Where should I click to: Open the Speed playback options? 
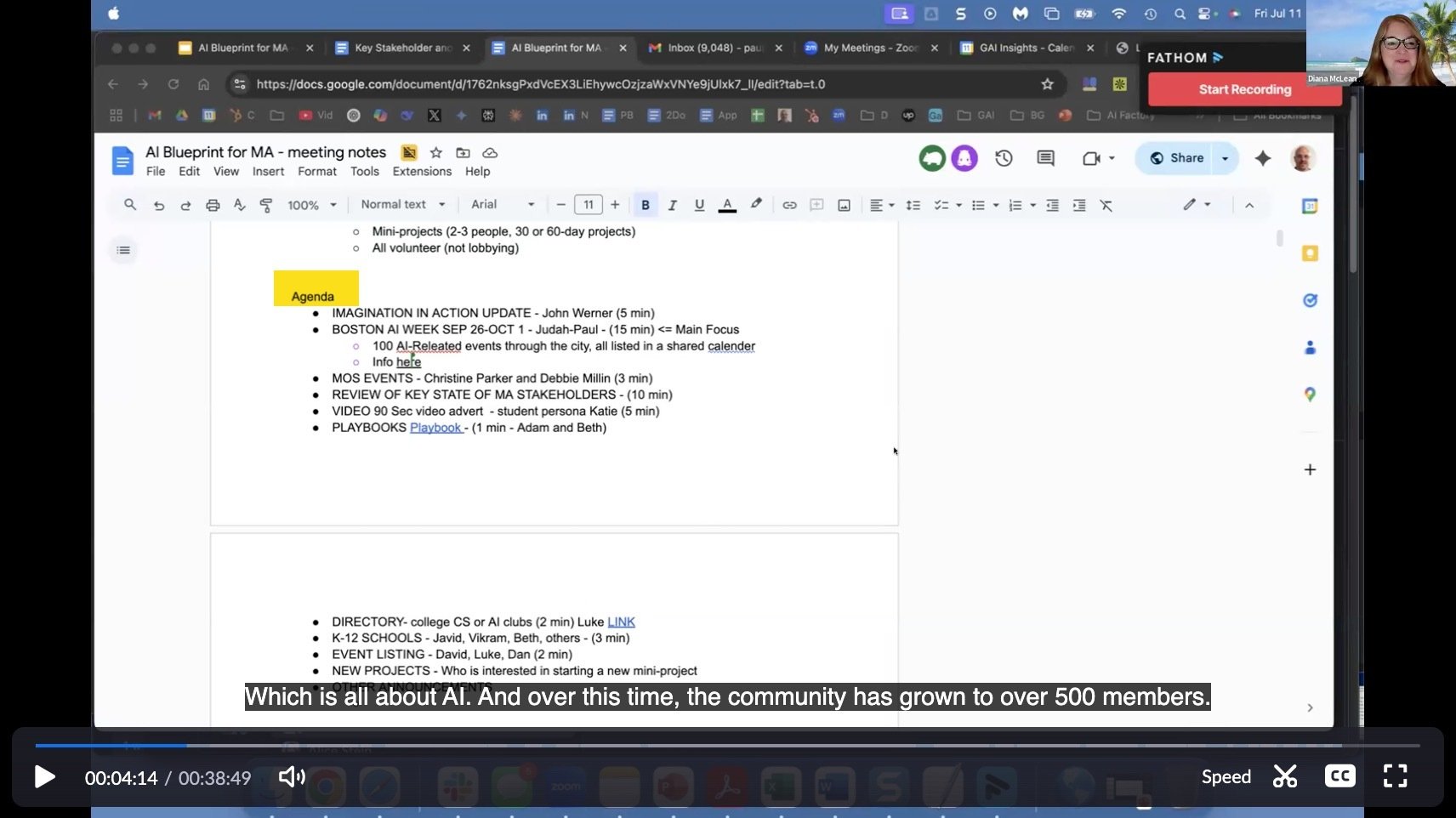(x=1226, y=776)
